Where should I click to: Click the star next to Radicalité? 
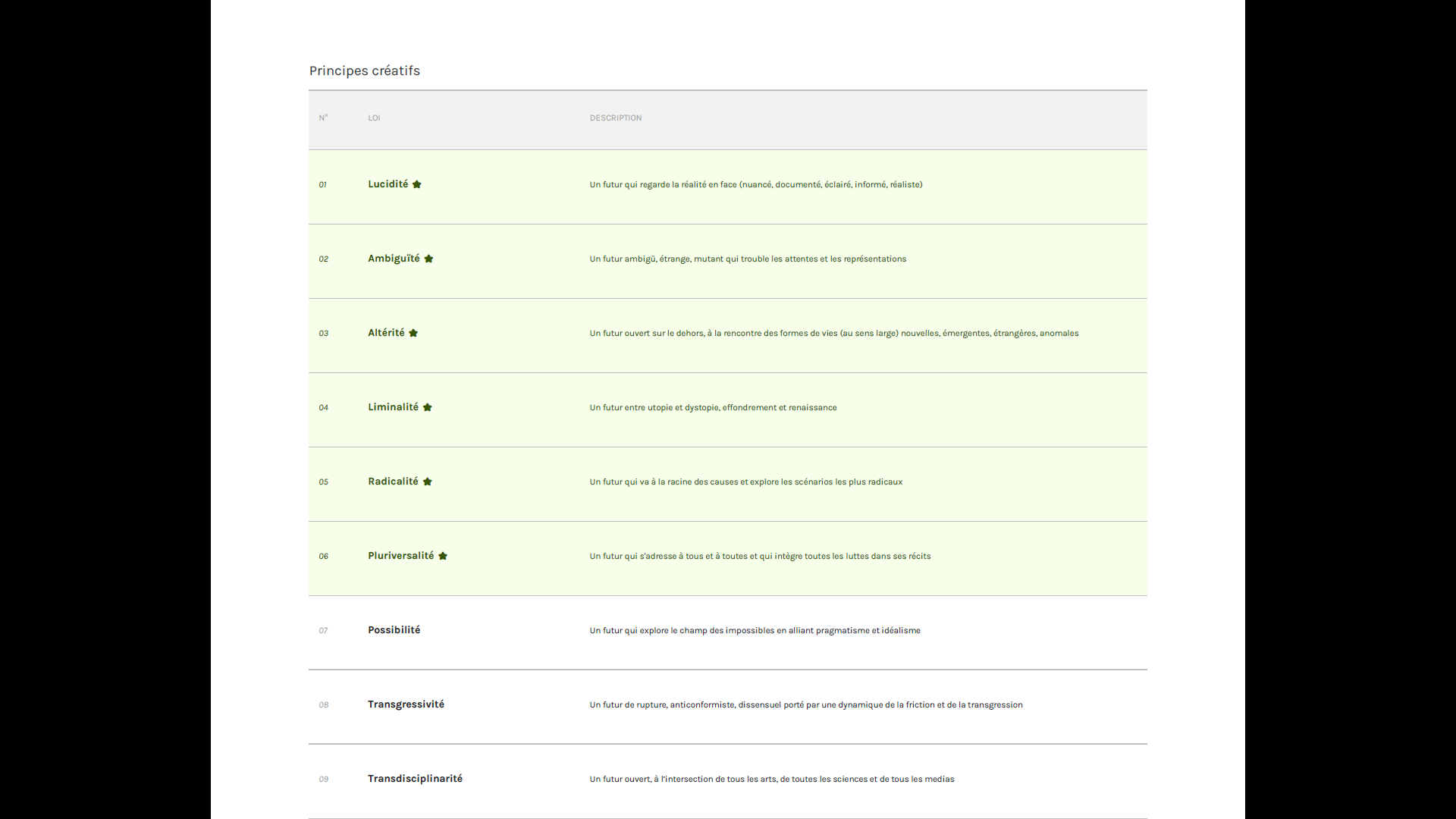[428, 482]
